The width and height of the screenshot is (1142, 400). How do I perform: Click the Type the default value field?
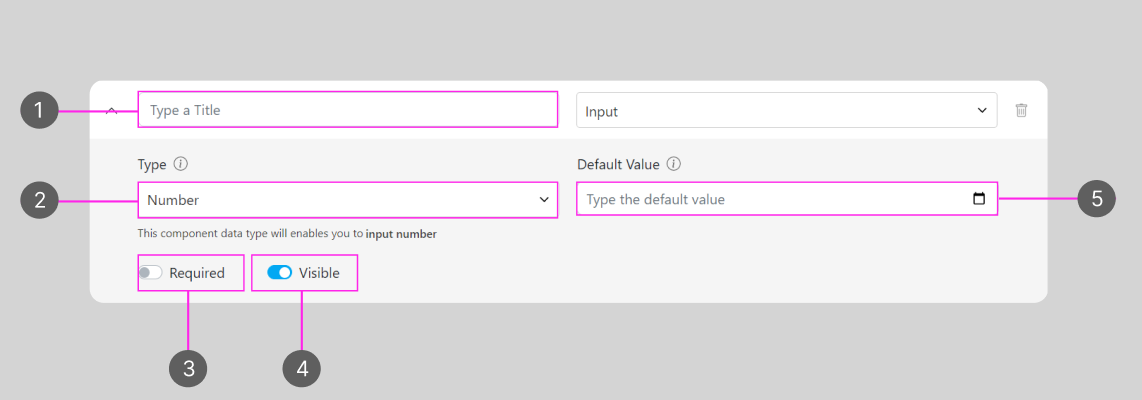[770, 199]
